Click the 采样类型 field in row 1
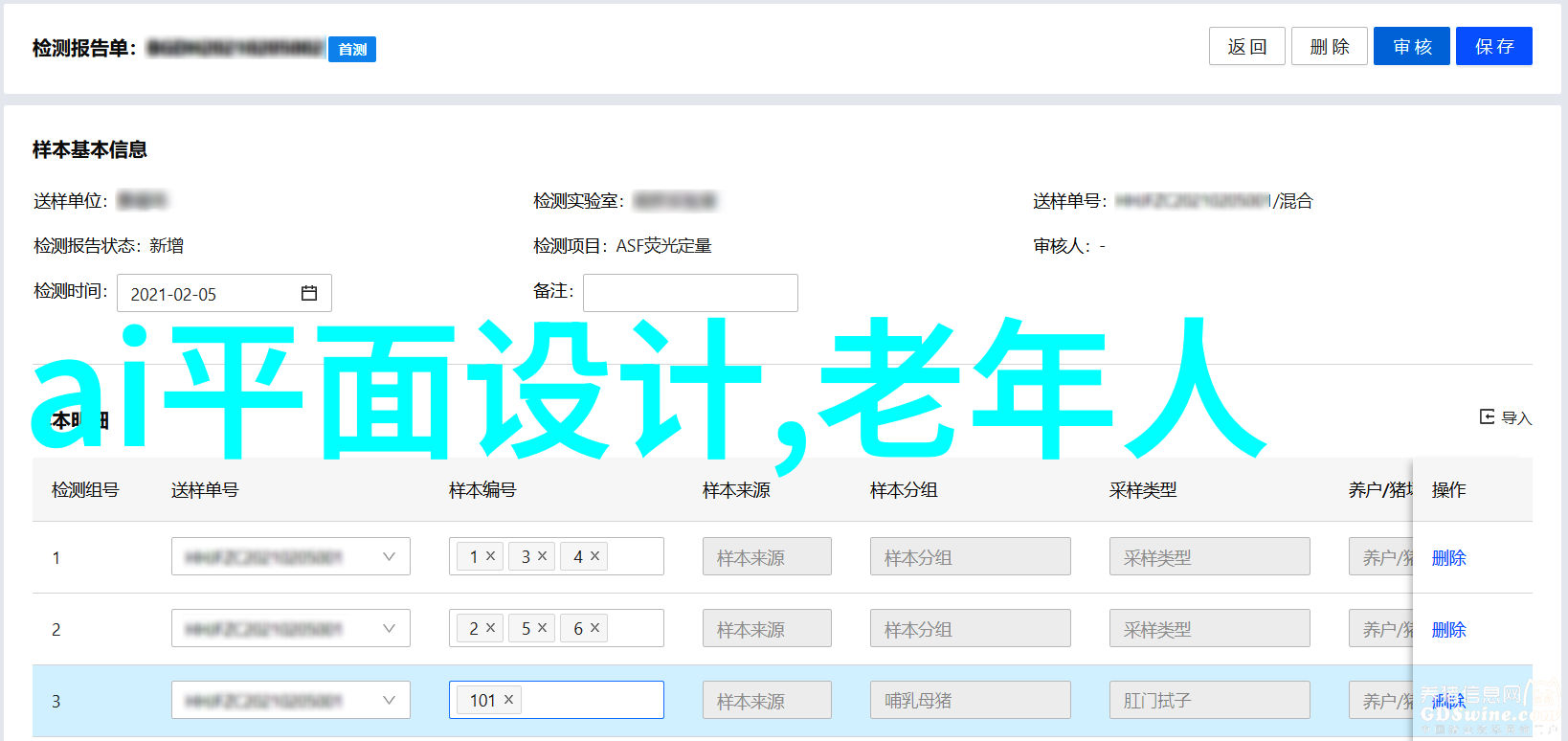 pos(1210,556)
